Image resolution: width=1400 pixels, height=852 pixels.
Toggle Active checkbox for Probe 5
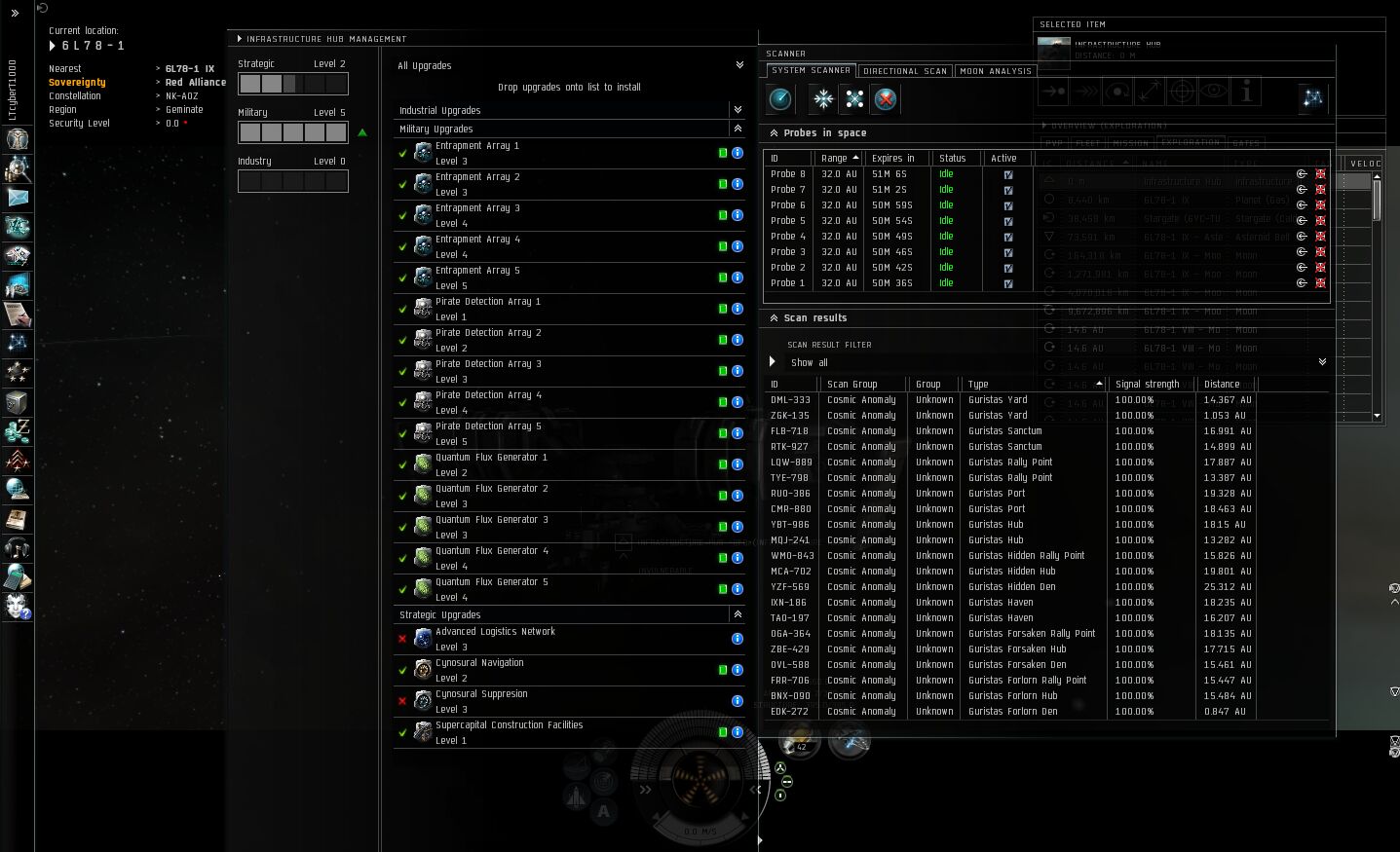1008,222
